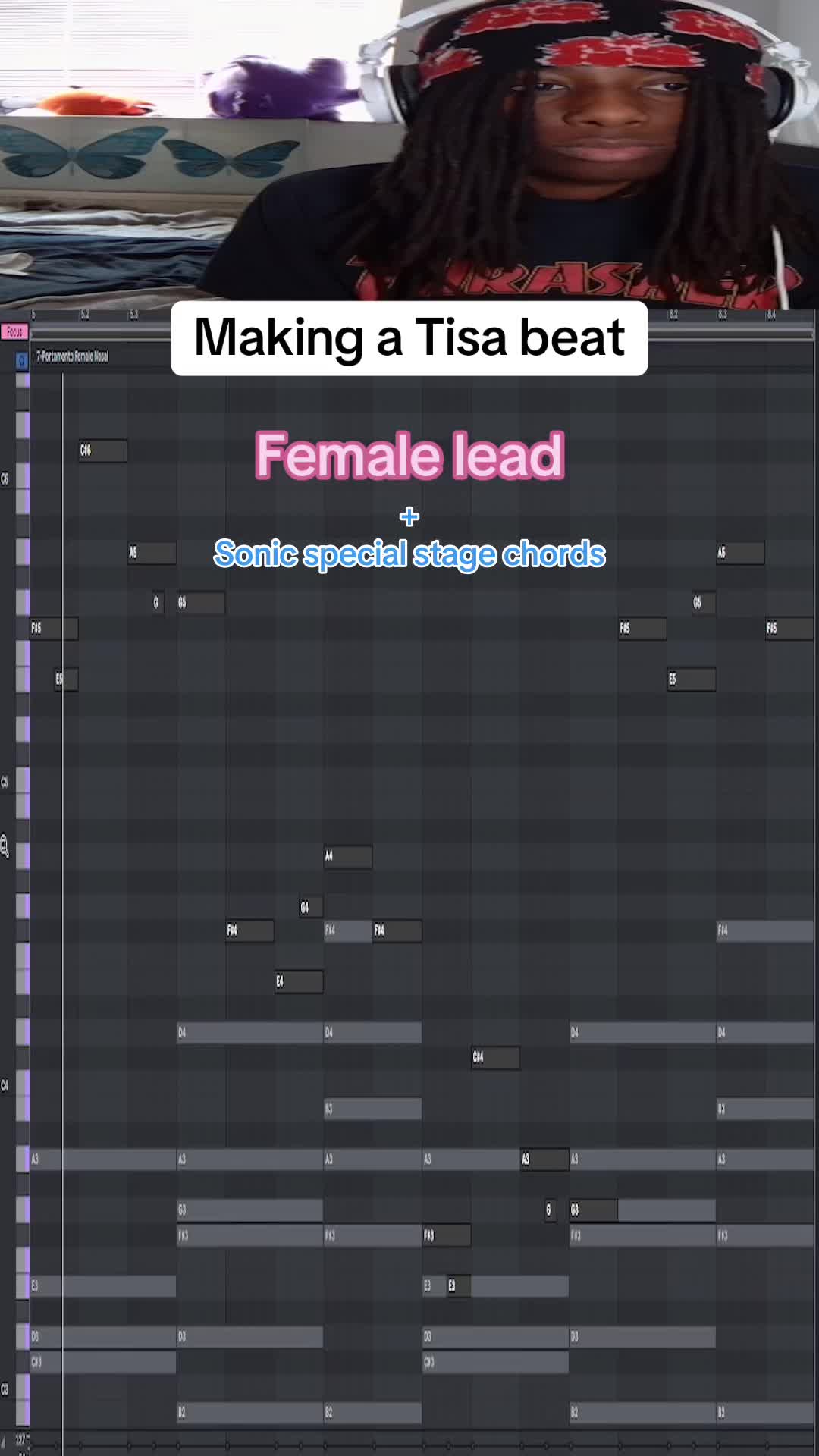
Task: Select the A4 MIDI note
Action: pos(348,856)
